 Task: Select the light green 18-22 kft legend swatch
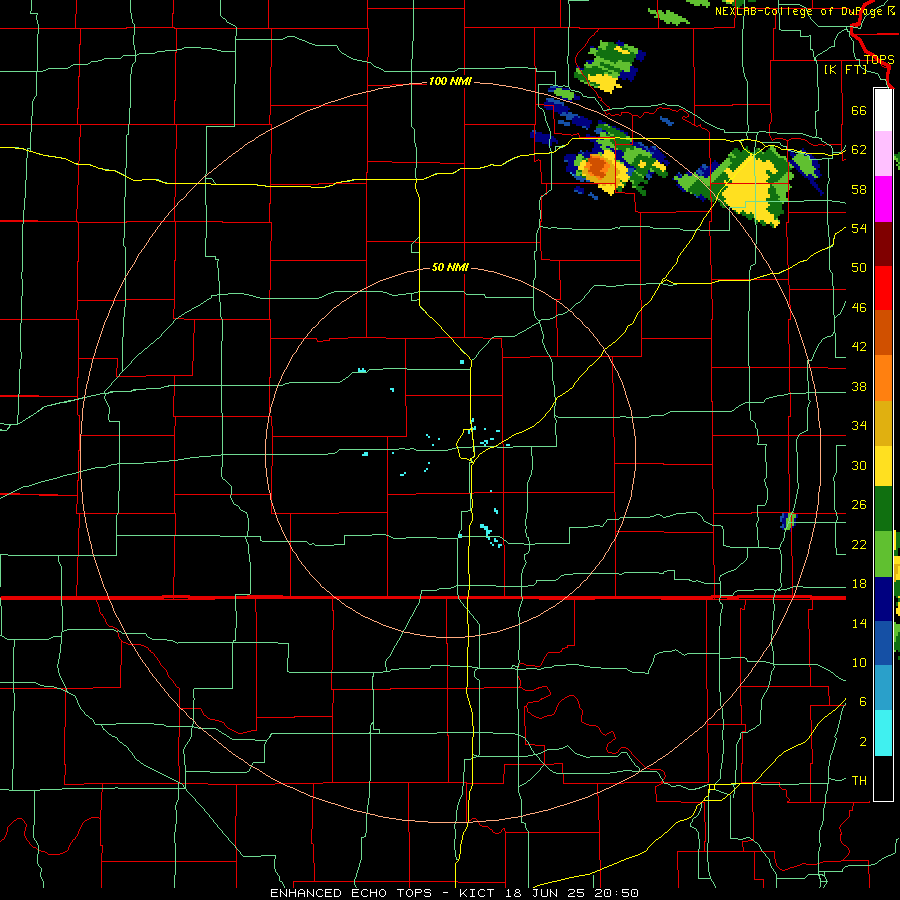[x=883, y=554]
